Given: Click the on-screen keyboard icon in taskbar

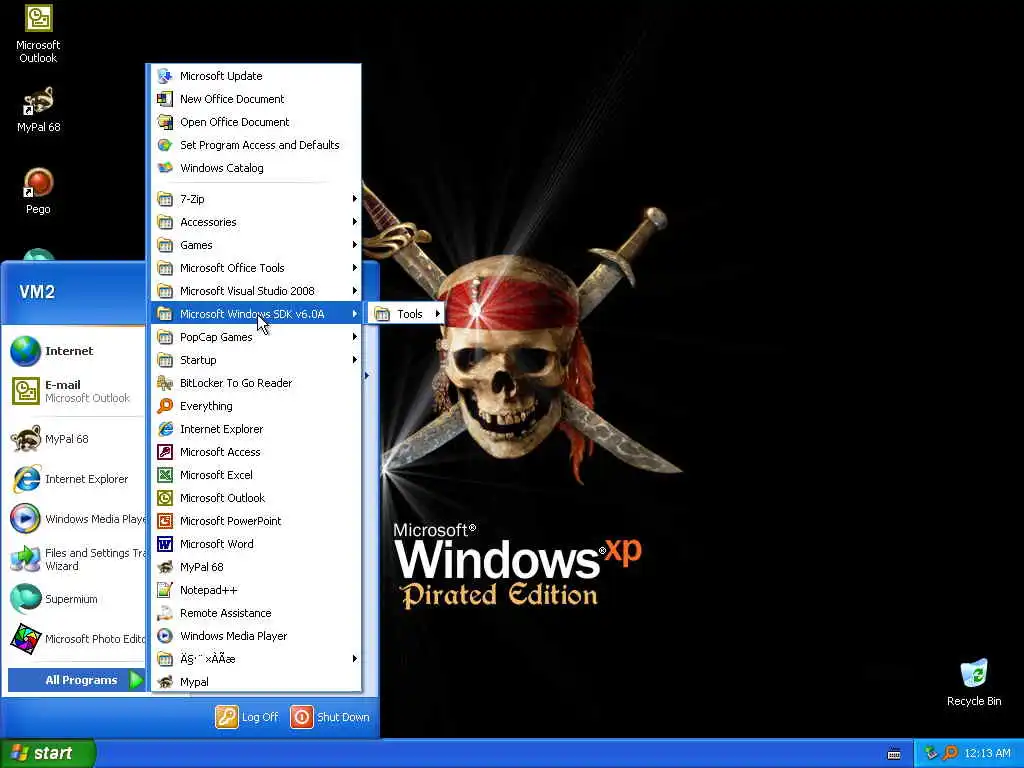Looking at the screenshot, I should tap(894, 754).
